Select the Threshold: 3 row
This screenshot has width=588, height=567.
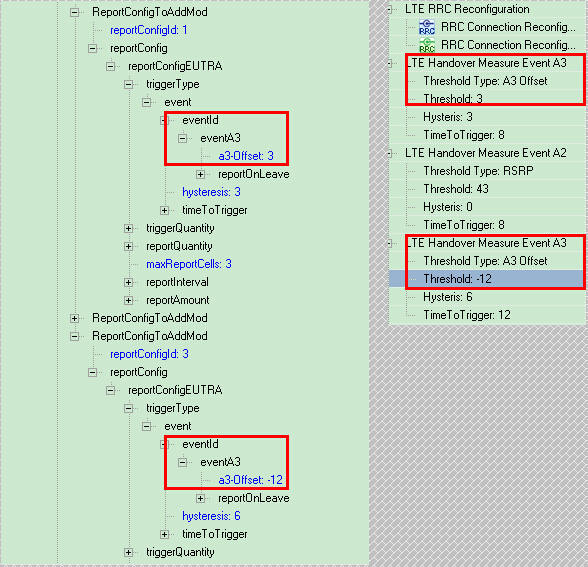point(453,99)
